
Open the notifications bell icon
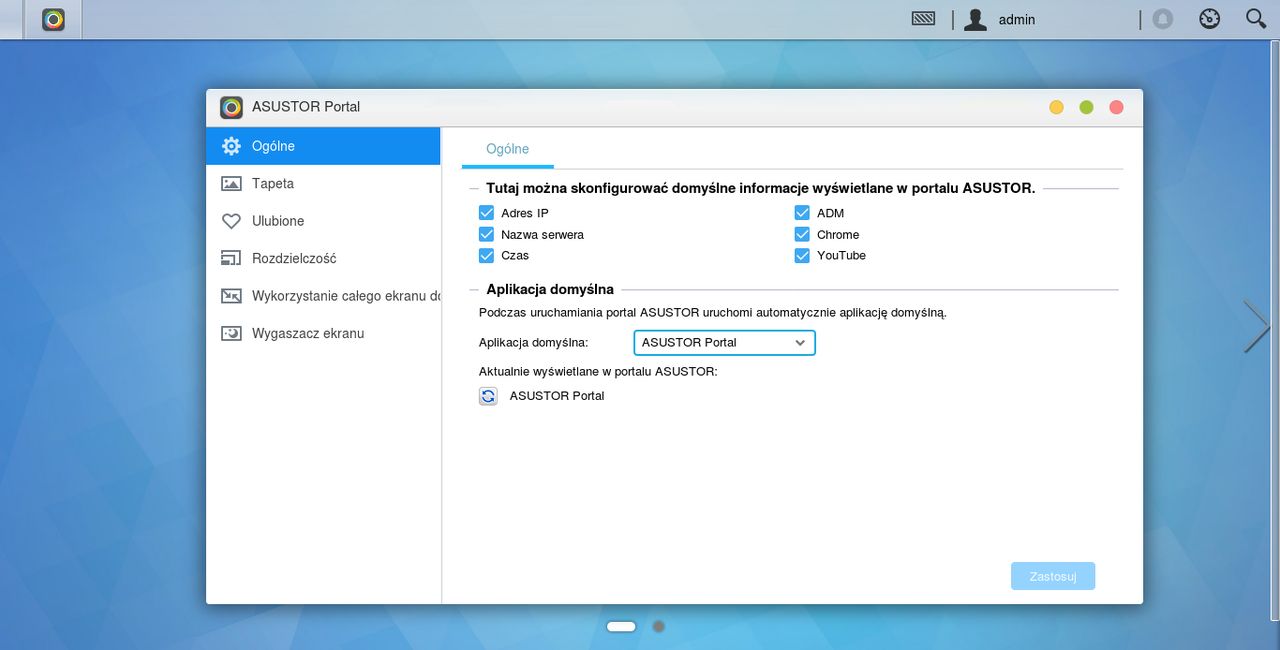click(x=1162, y=19)
